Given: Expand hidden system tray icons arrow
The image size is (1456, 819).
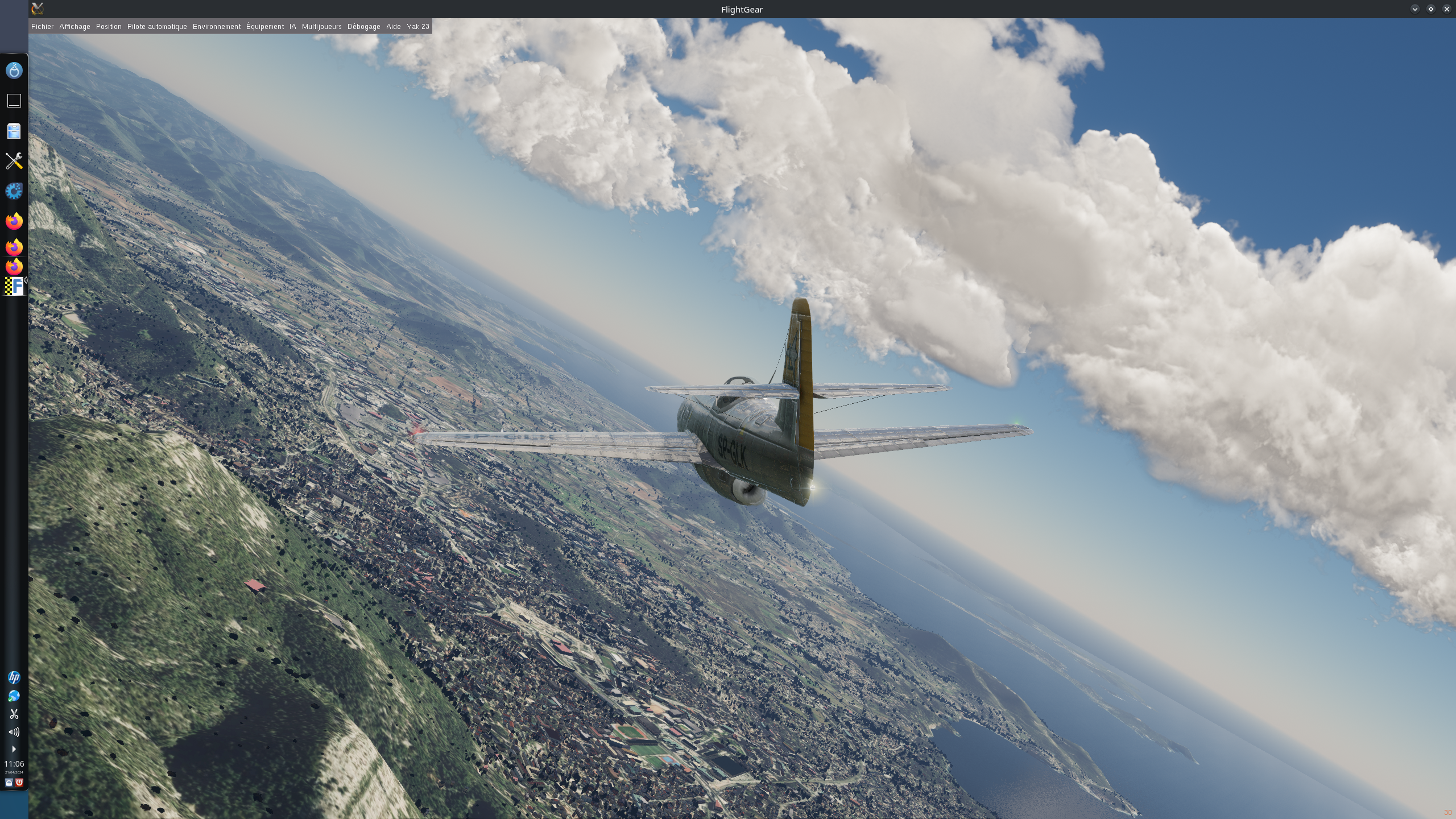Looking at the screenshot, I should coord(14,749).
